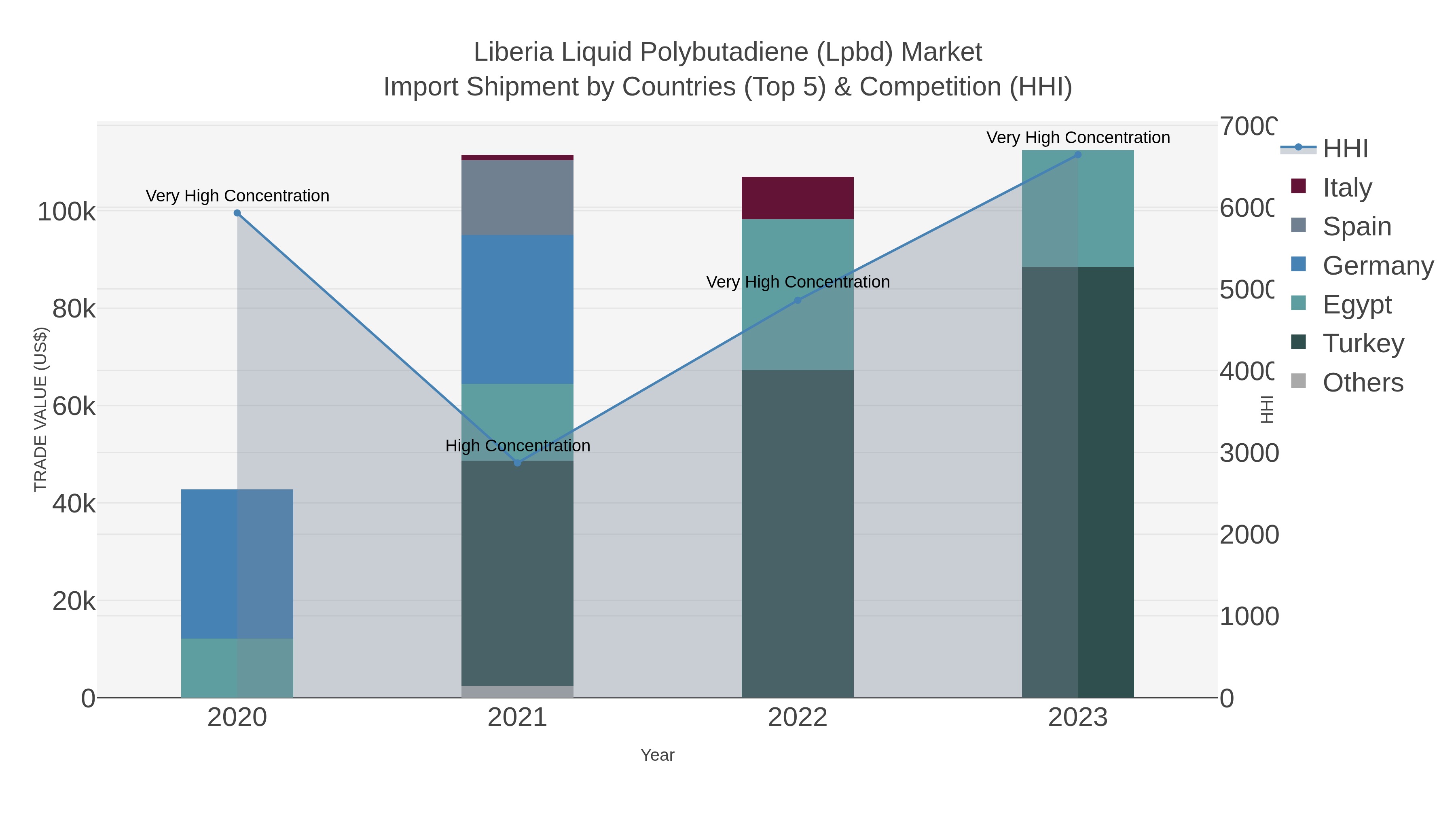The image size is (1456, 819).
Task: Click the Italy maroon legend swatch
Action: (1298, 186)
